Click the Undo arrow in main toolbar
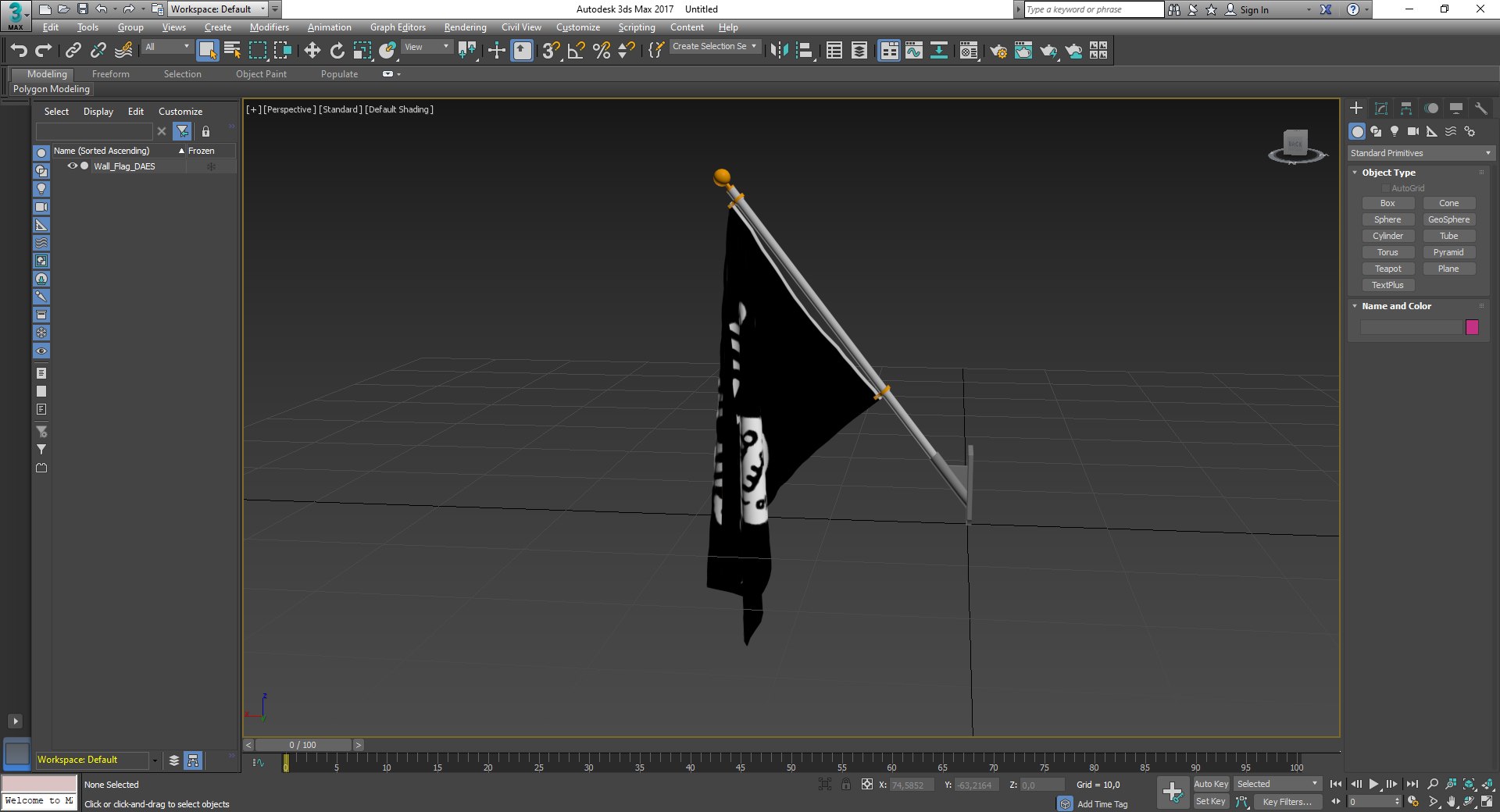This screenshot has height=812, width=1500. tap(19, 51)
